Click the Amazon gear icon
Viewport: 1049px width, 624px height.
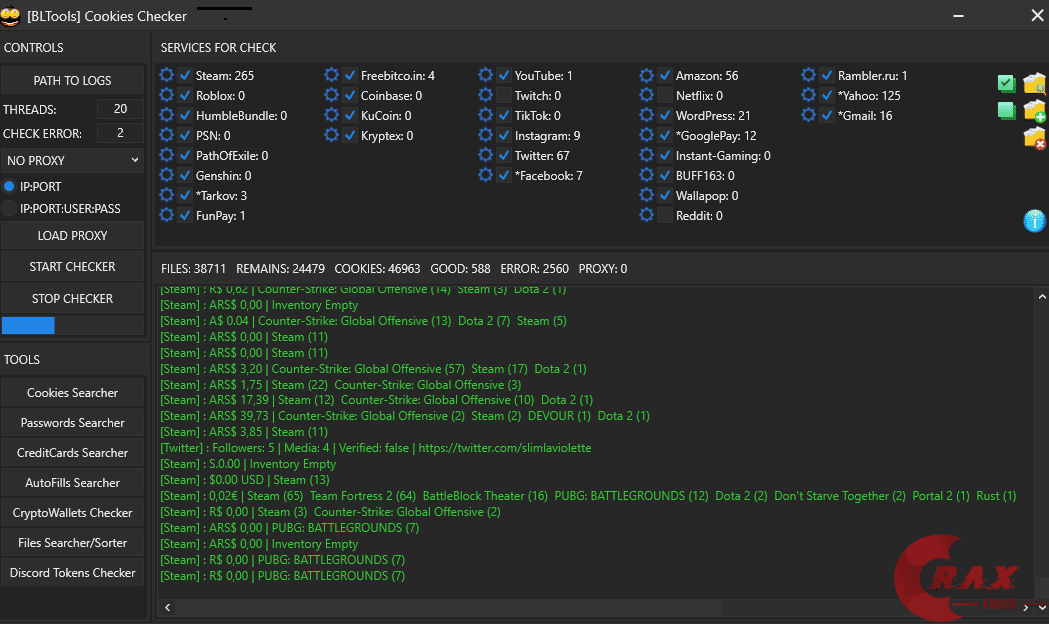(646, 75)
